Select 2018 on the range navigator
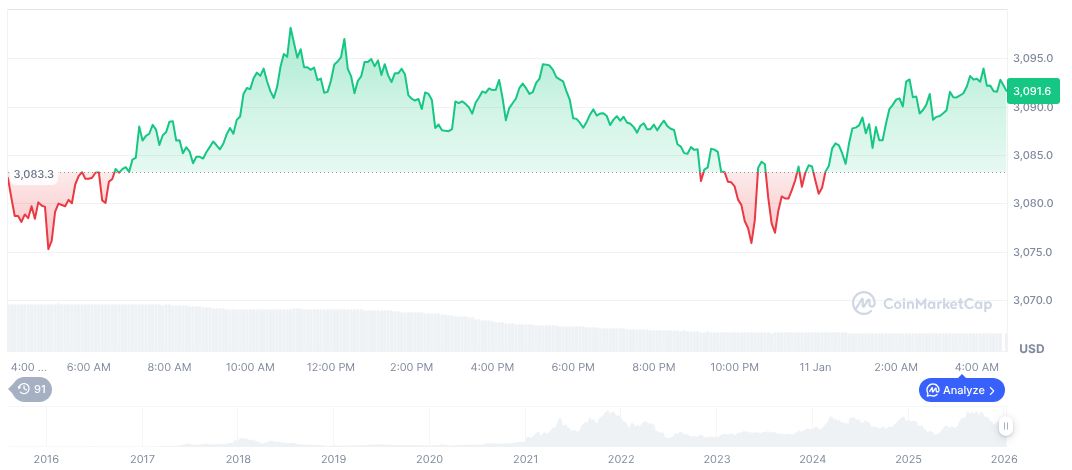Image resolution: width=1072 pixels, height=470 pixels. [x=238, y=458]
